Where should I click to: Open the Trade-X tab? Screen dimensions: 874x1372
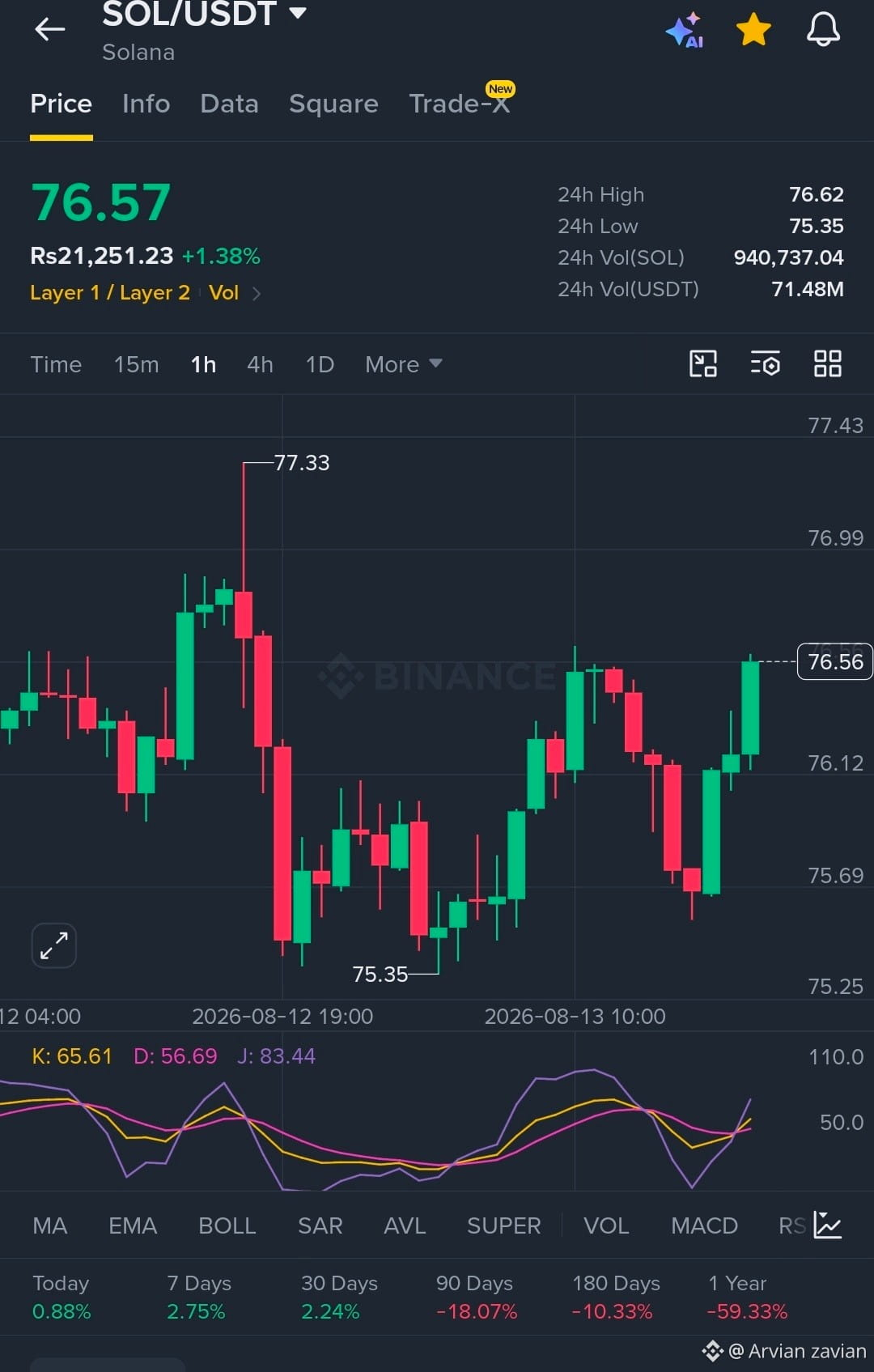[460, 104]
